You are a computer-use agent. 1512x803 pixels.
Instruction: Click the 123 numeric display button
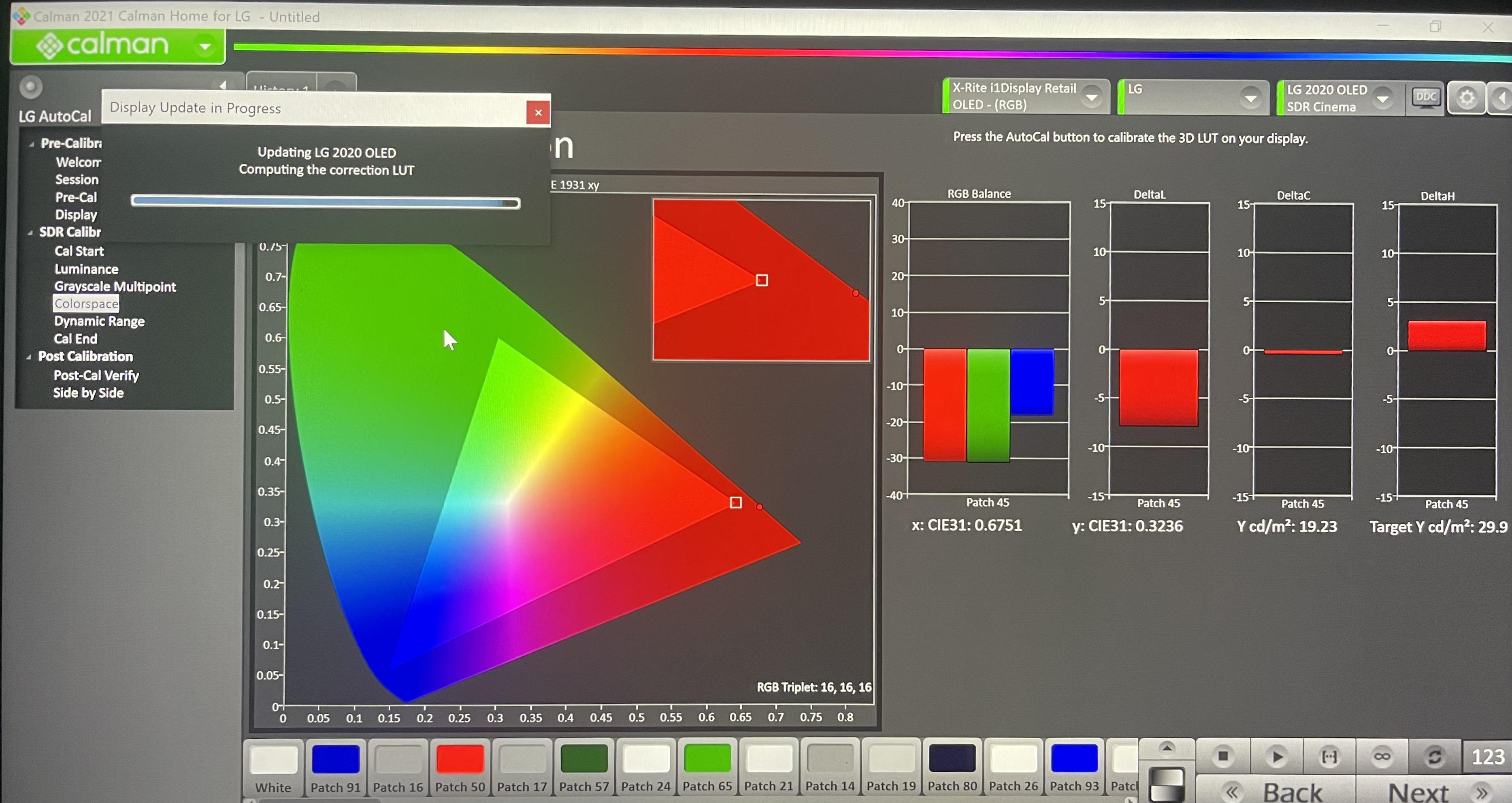click(1488, 756)
